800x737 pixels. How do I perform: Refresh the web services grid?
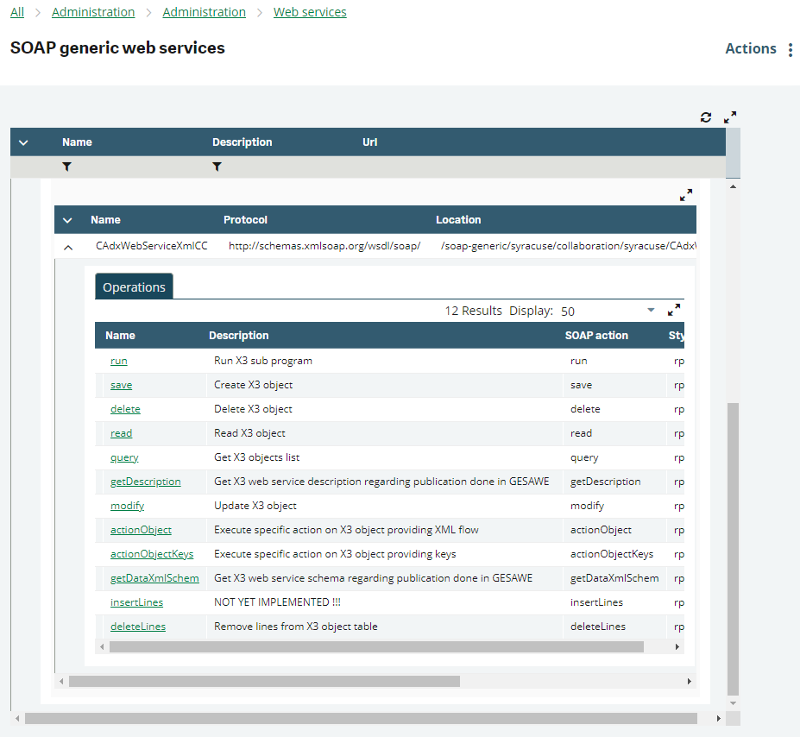click(x=706, y=117)
